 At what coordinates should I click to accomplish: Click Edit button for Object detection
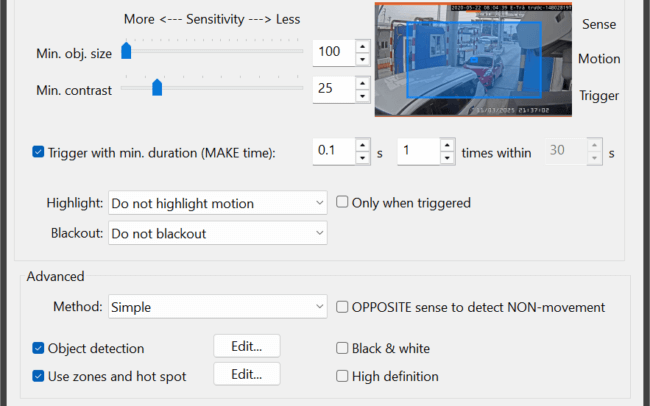pos(247,346)
